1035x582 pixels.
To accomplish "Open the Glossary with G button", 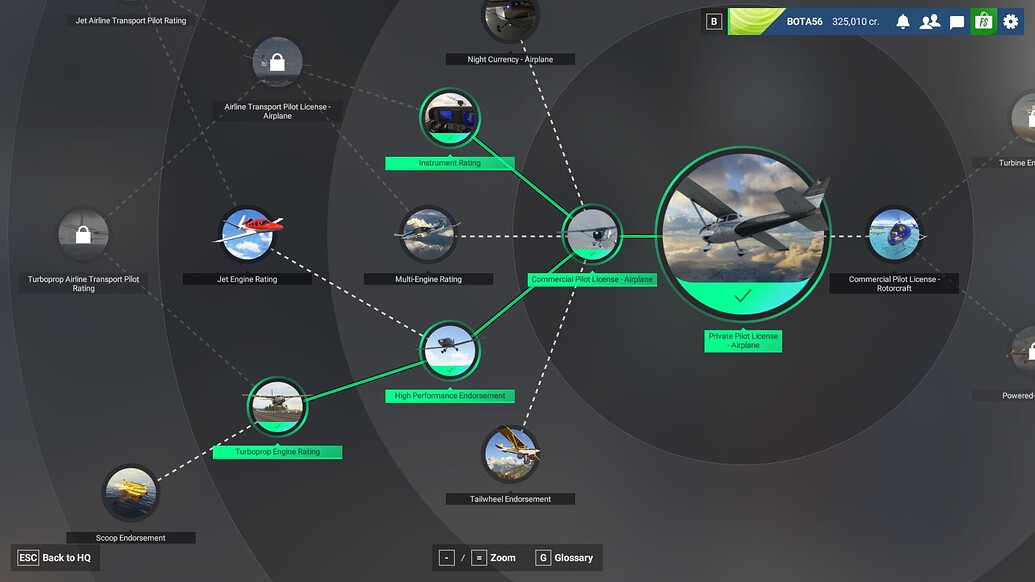I will [564, 558].
